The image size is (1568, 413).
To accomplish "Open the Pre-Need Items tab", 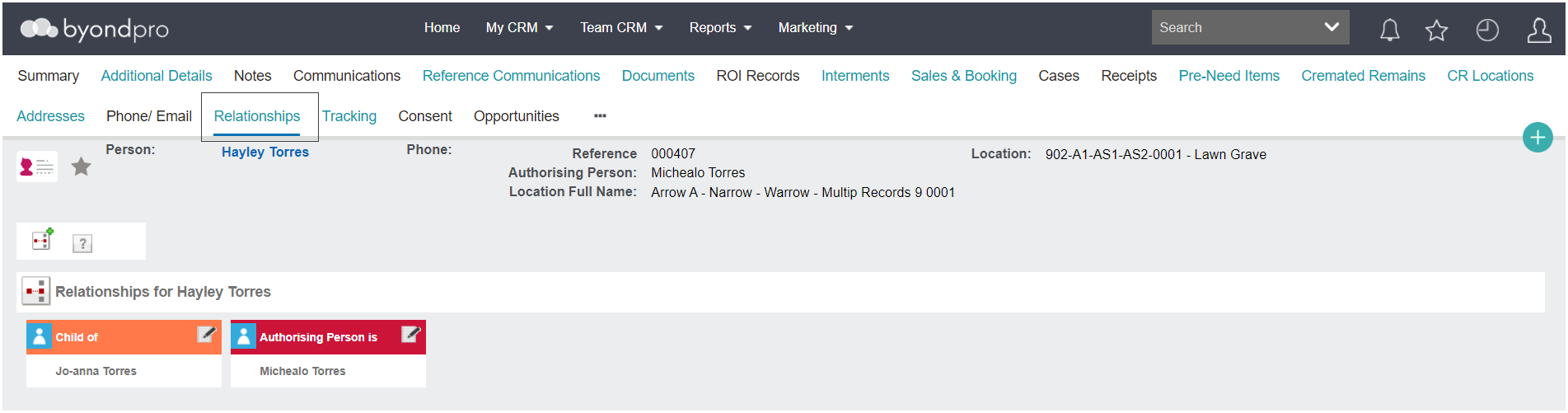I will pyautogui.click(x=1229, y=76).
